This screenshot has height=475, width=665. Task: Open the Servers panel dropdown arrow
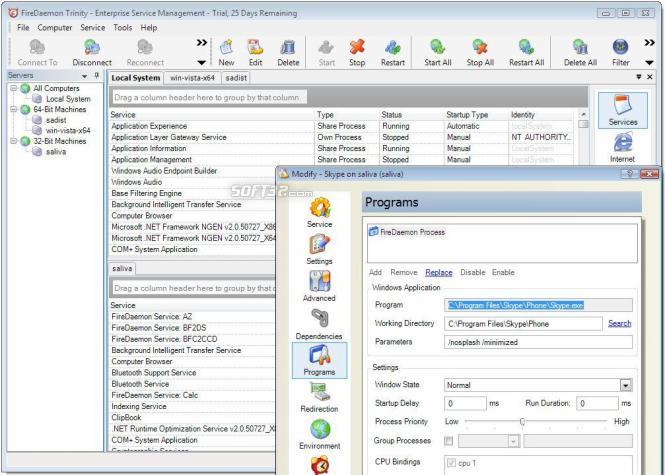(x=84, y=76)
